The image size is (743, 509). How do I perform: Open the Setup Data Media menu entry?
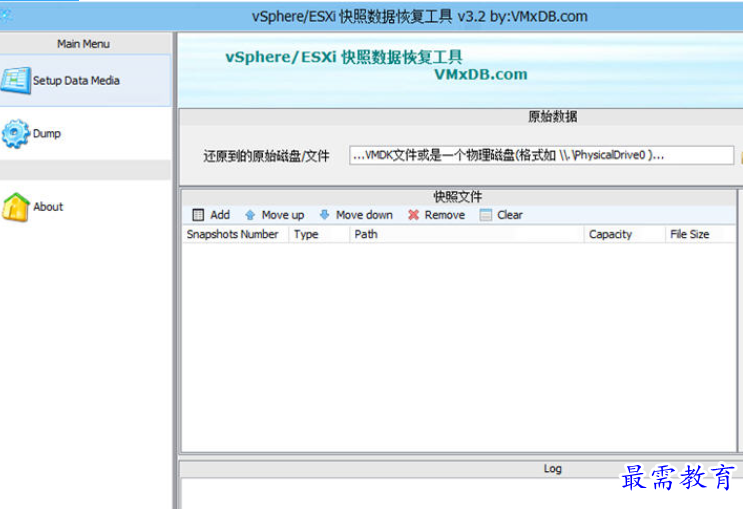pyautogui.click(x=85, y=81)
